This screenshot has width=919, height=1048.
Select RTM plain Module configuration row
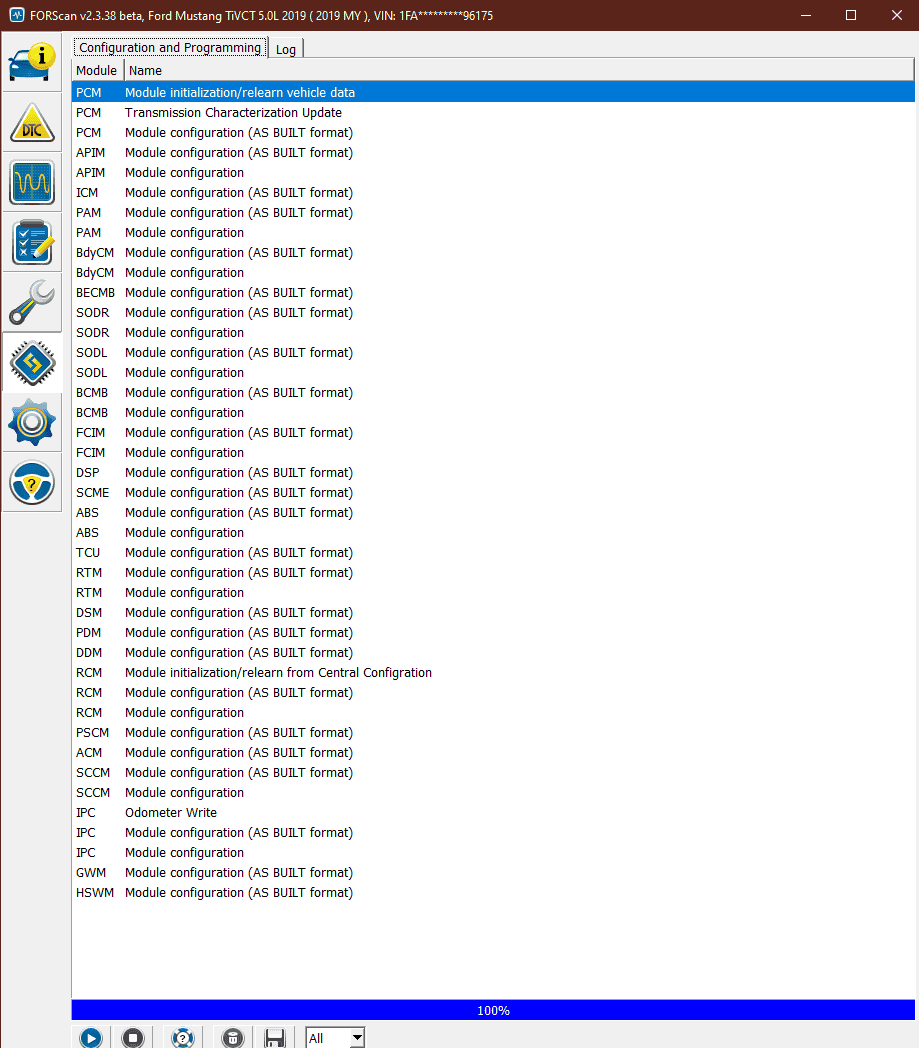tap(493, 592)
